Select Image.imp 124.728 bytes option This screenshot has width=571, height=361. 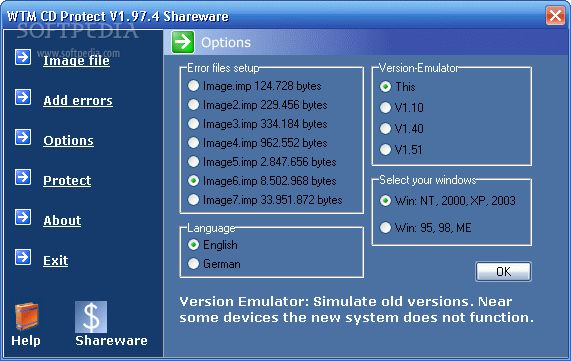tap(255, 86)
